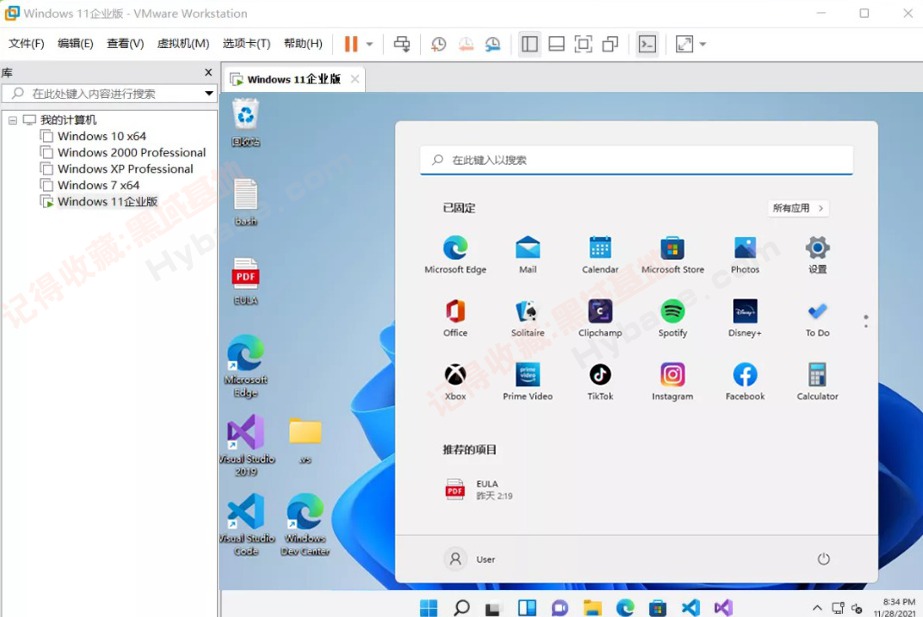Image resolution: width=923 pixels, height=617 pixels.
Task: Open the 帮助(H) menu
Action: (303, 44)
